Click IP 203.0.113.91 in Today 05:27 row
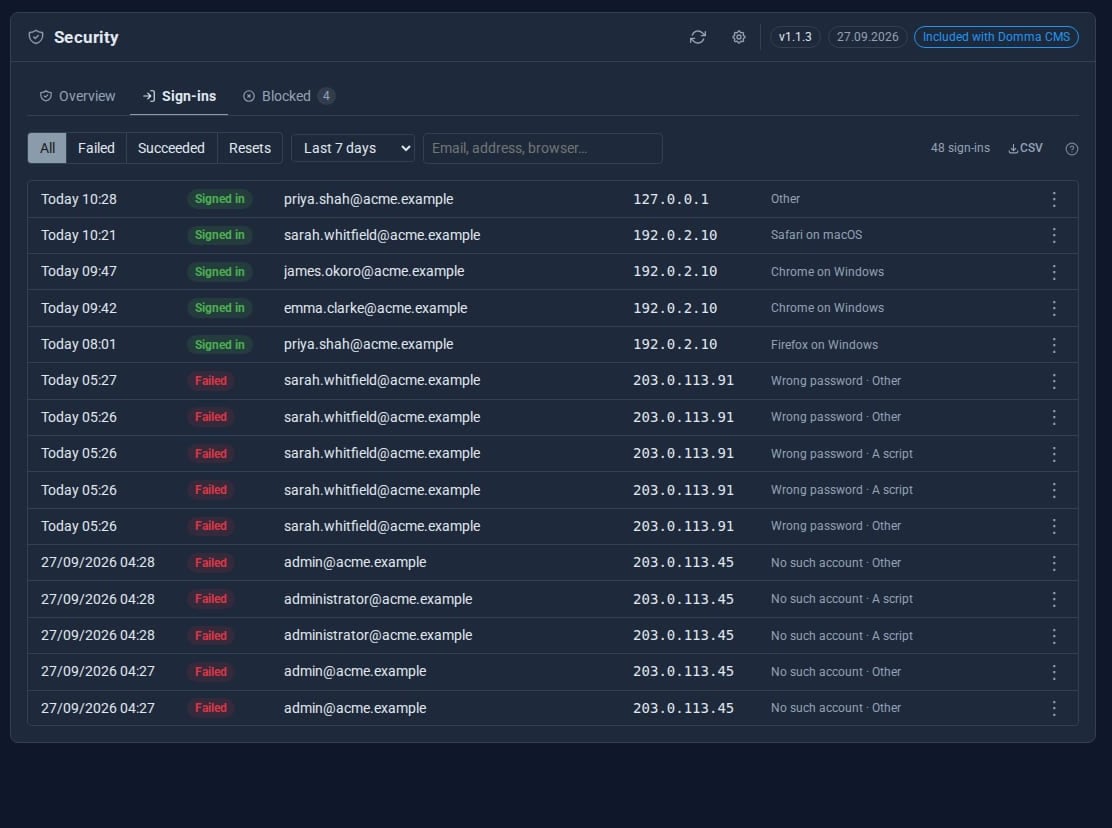The image size is (1112, 828). [683, 381]
